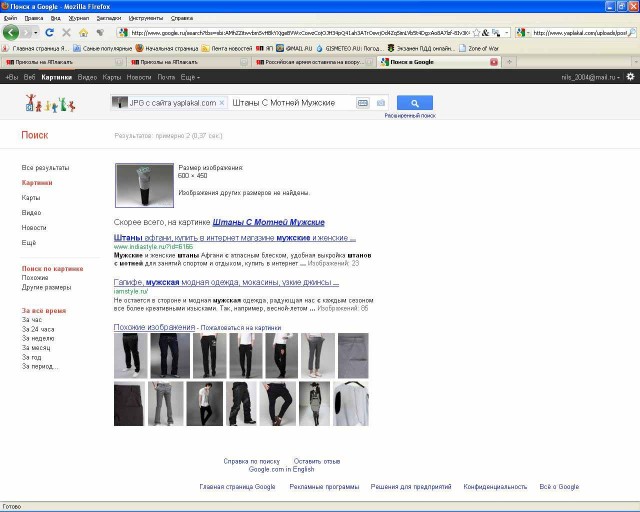Open the Экзамен ПДД онлайн bookmark
This screenshot has width=640, height=512.
(x=421, y=48)
